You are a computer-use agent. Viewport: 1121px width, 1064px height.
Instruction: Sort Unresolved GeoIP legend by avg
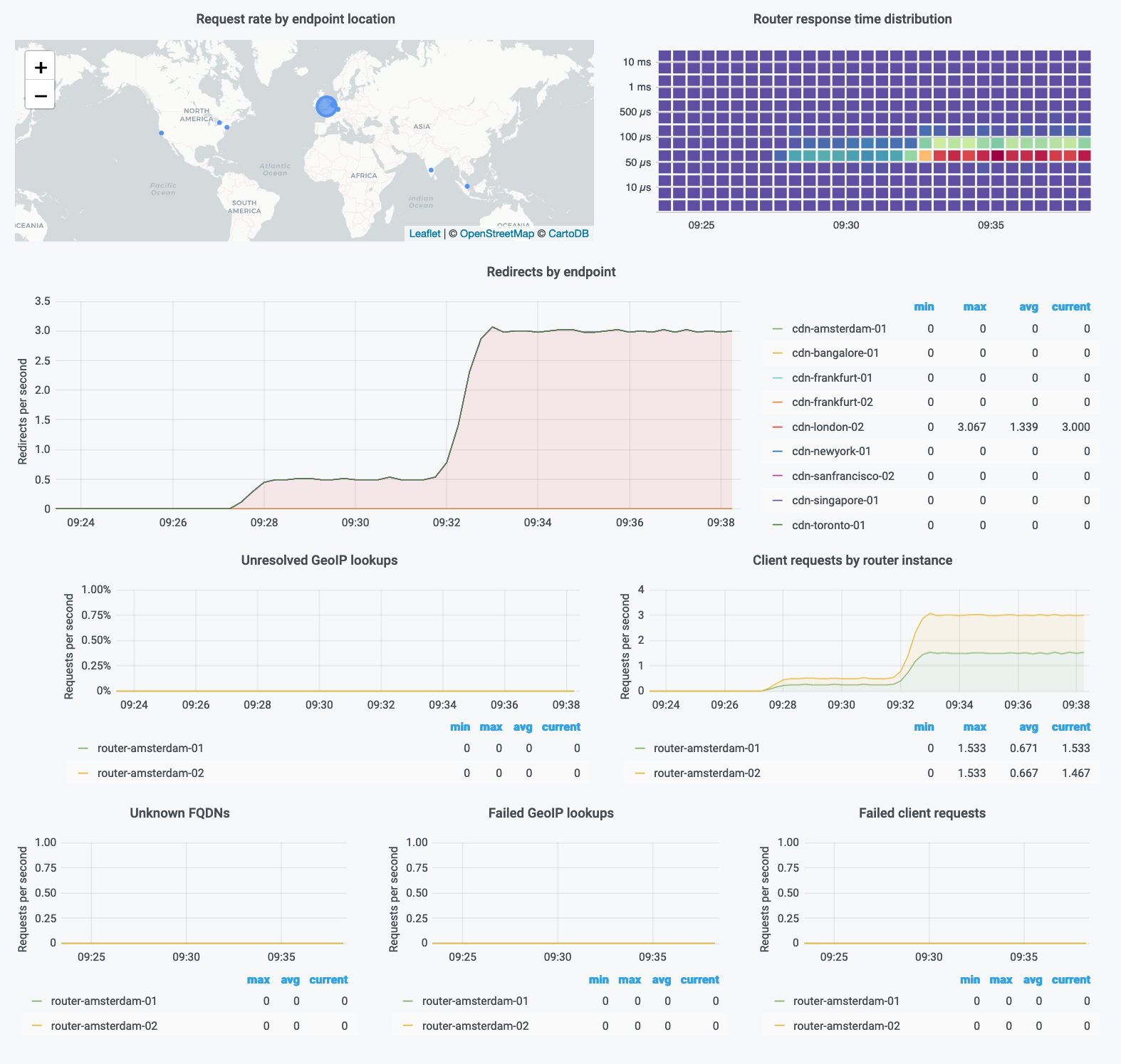(523, 727)
